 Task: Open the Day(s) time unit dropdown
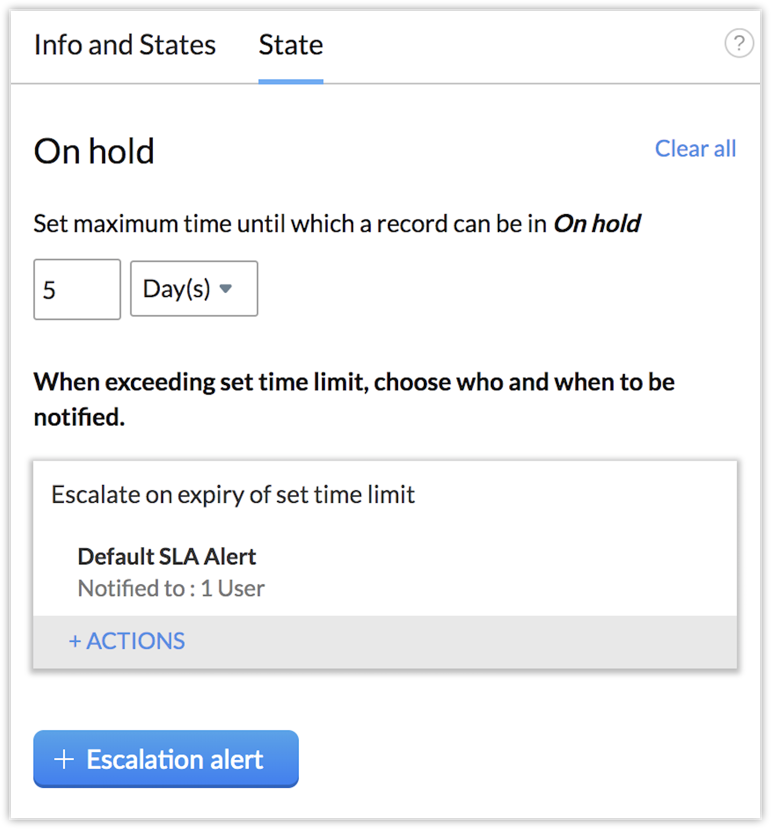pos(194,290)
